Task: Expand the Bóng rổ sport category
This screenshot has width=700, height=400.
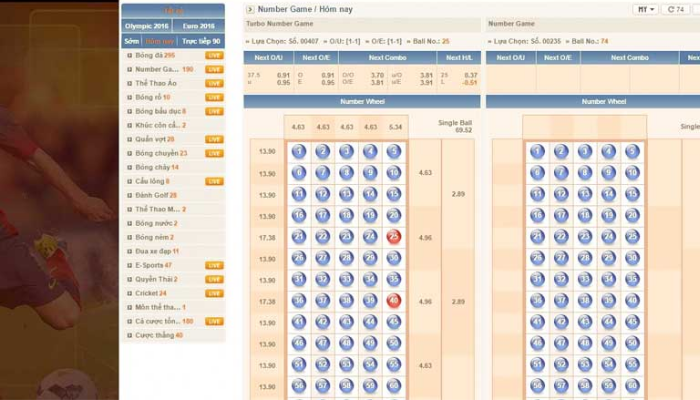Action: coord(152,98)
